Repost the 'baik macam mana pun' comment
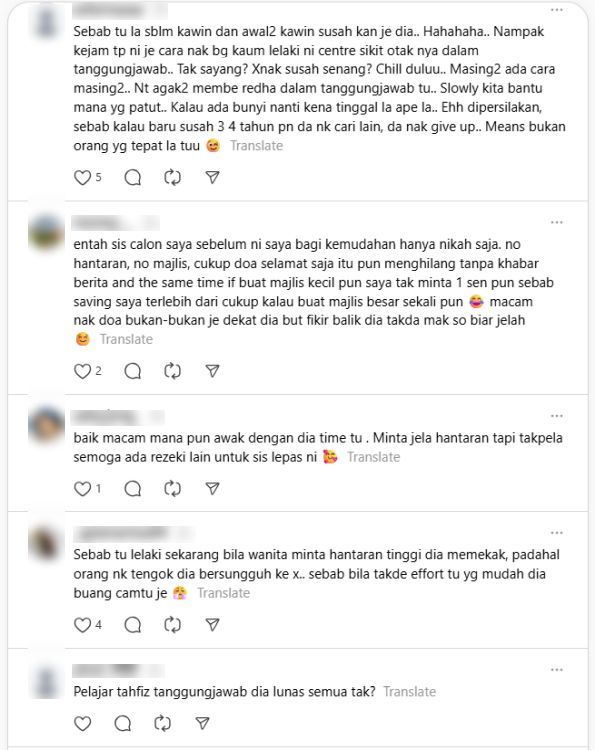This screenshot has height=750, width=595. pyautogui.click(x=172, y=488)
